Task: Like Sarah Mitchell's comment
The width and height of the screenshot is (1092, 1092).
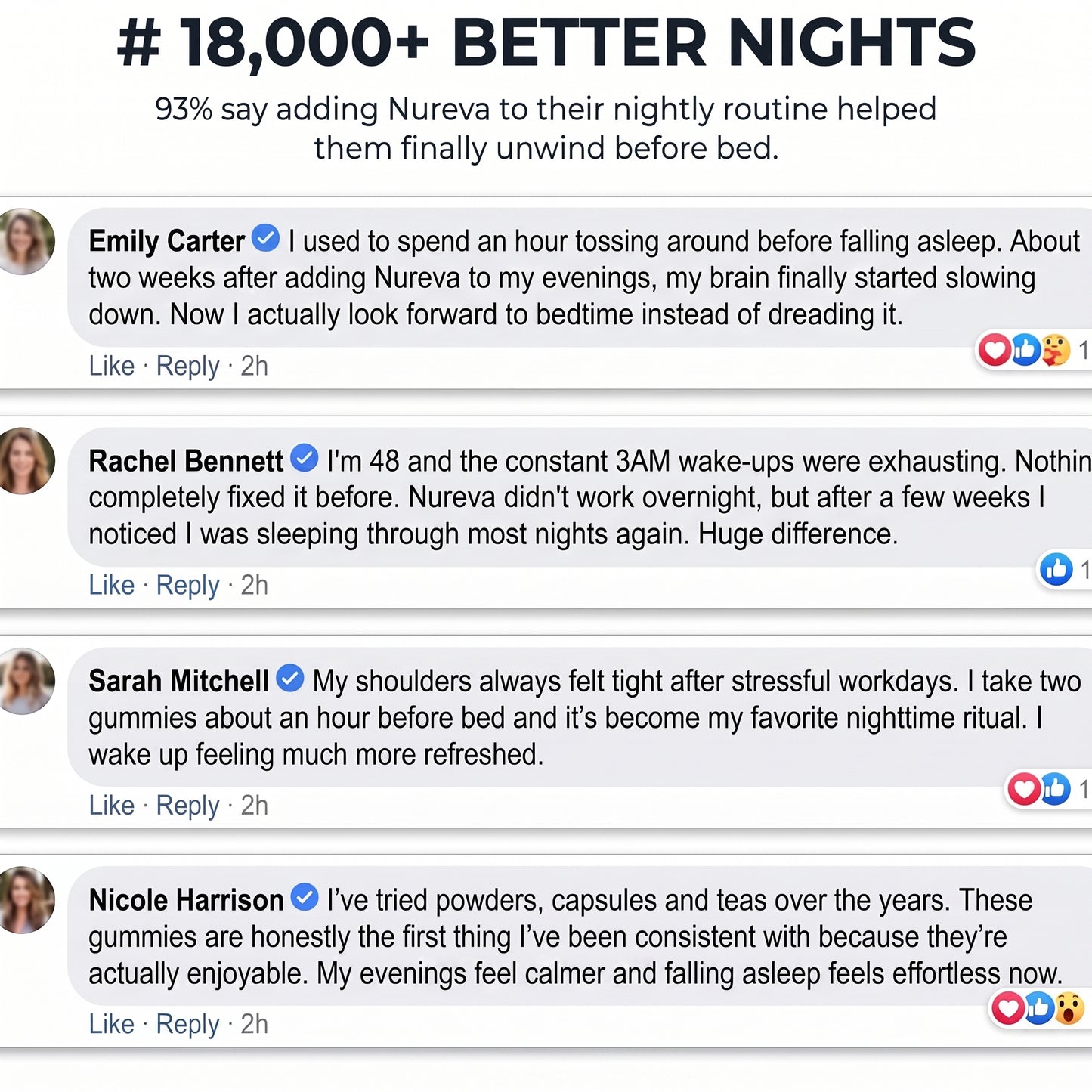Action: [x=112, y=806]
